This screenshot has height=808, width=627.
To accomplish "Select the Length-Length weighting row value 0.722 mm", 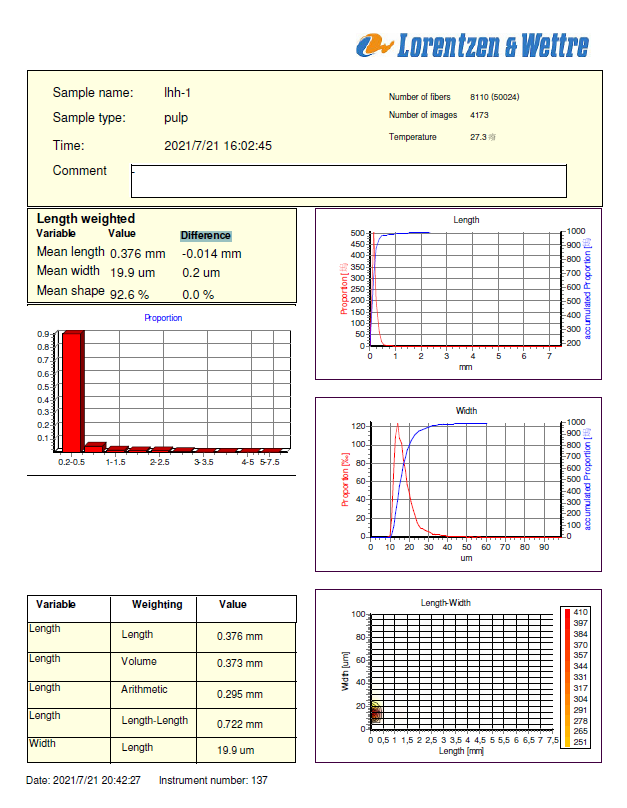I will pyautogui.click(x=240, y=724).
